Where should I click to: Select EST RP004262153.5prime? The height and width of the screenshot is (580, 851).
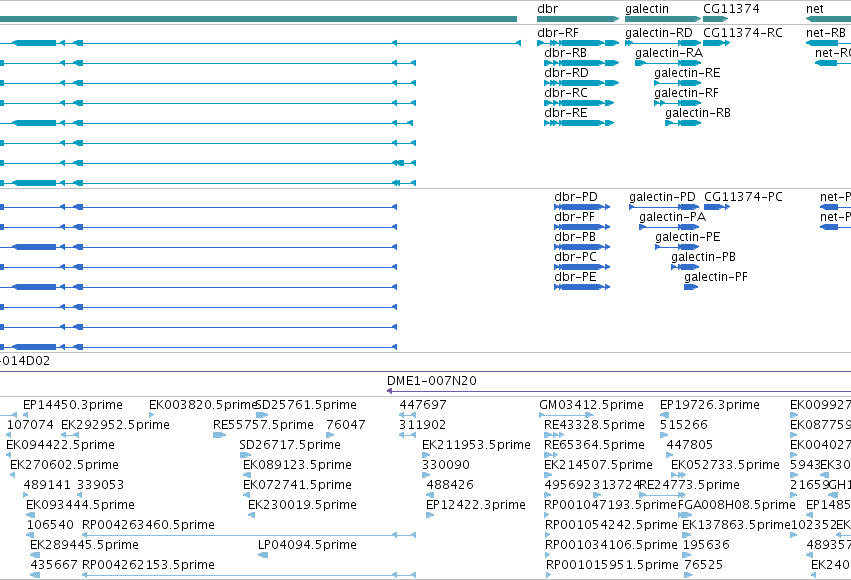coord(148,564)
